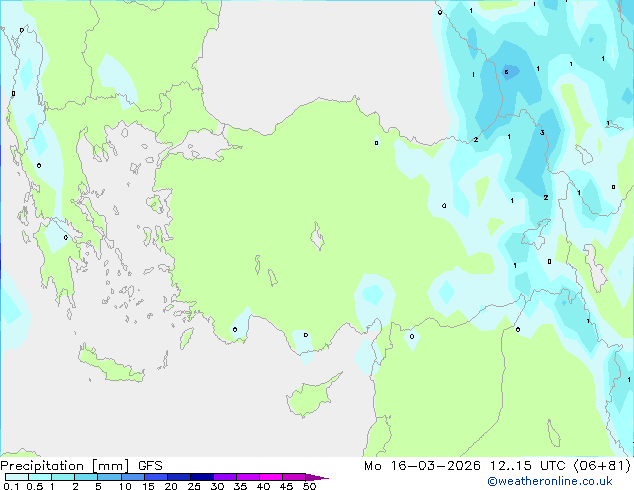
Task: Click the '0.5' legend scale label
Action: coord(34,486)
